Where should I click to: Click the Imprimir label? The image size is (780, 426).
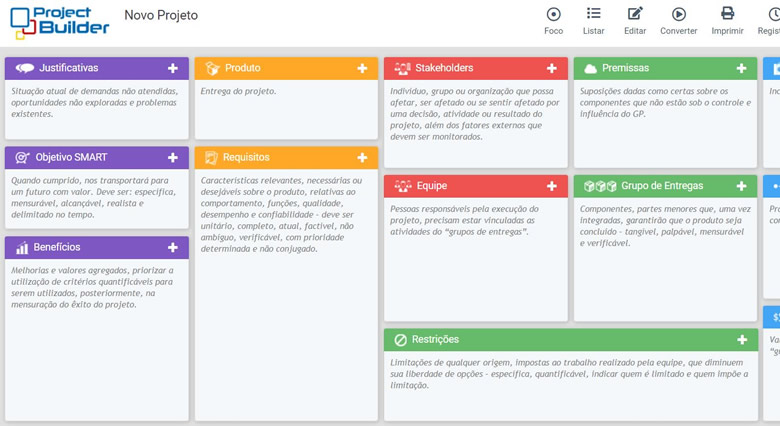coord(727,31)
